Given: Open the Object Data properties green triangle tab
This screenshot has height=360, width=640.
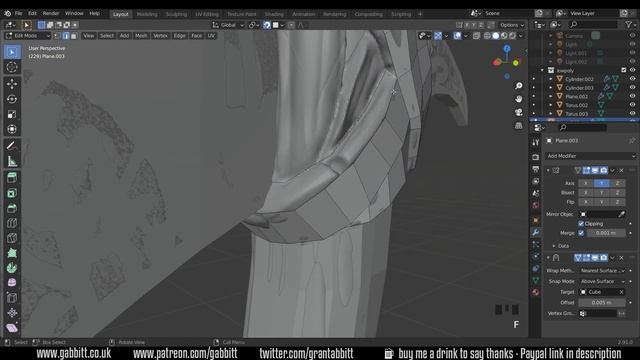Looking at the screenshot, I should [x=536, y=280].
